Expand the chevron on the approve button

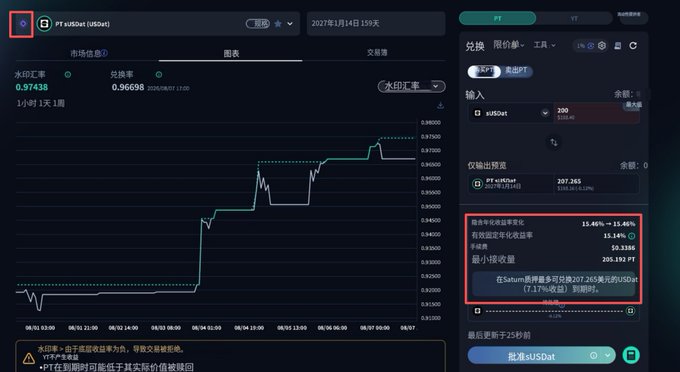(608, 356)
